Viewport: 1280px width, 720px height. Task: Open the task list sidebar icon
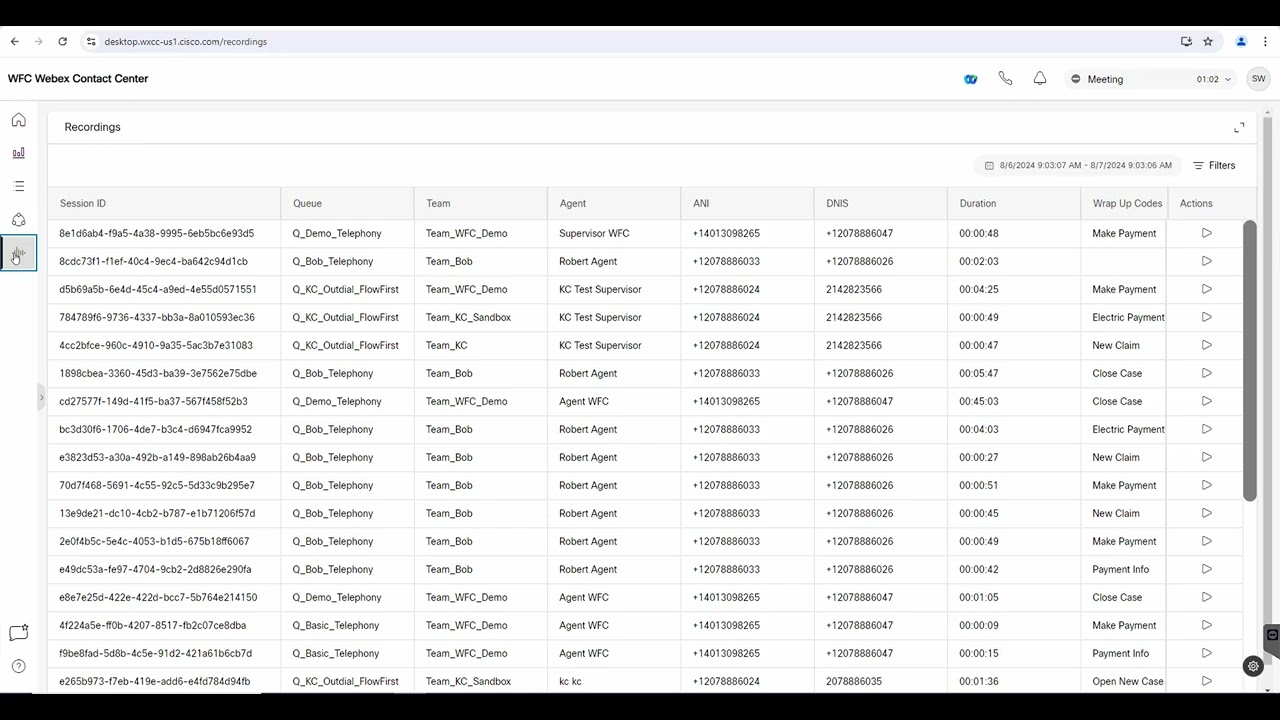[x=18, y=186]
